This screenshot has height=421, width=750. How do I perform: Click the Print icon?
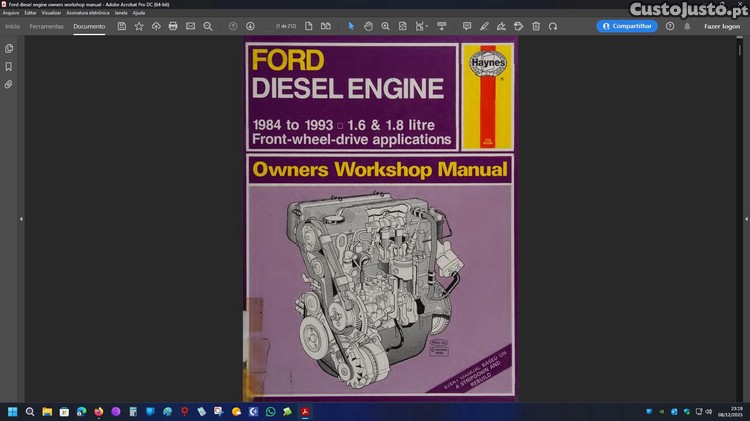[x=173, y=26]
